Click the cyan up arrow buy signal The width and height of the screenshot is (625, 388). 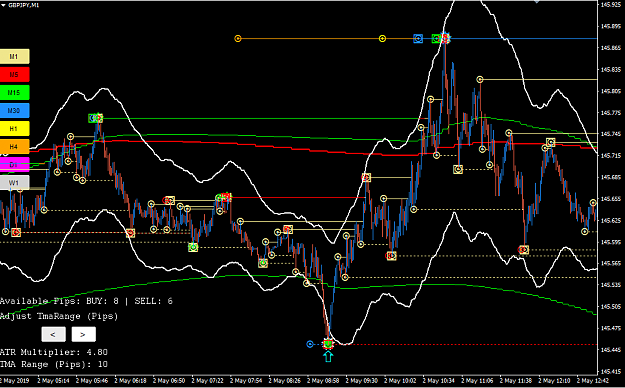(x=328, y=356)
